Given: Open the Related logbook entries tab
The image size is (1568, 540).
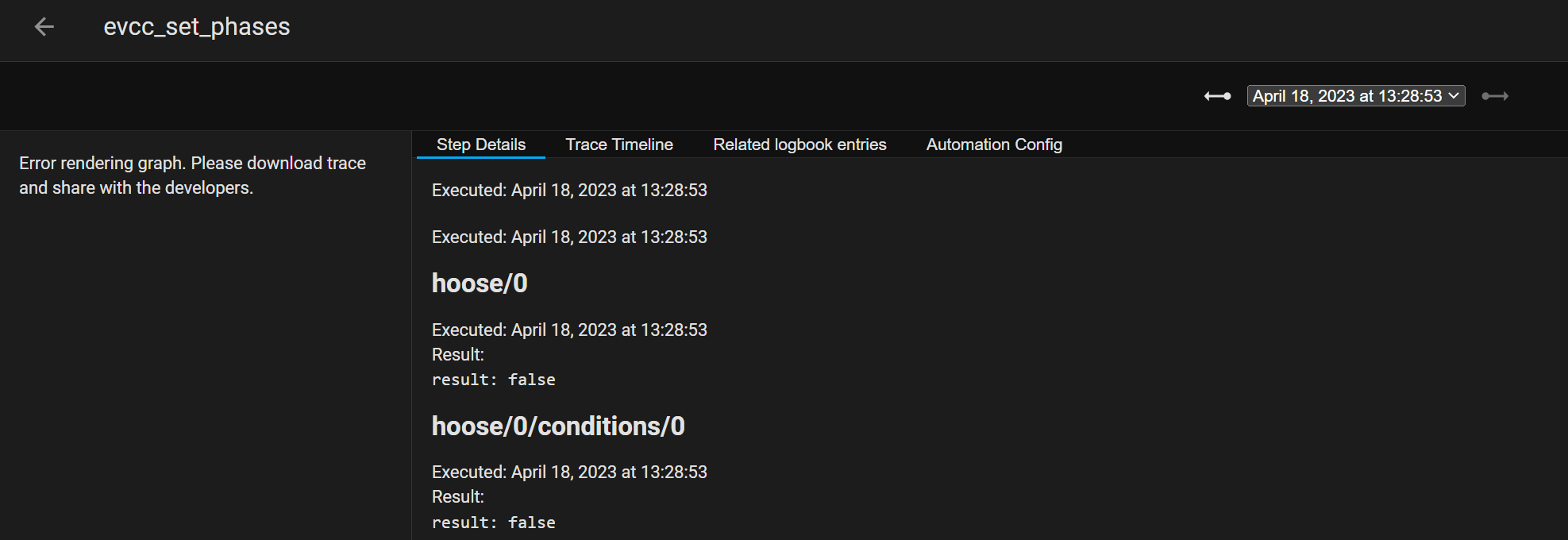Looking at the screenshot, I should 799,144.
